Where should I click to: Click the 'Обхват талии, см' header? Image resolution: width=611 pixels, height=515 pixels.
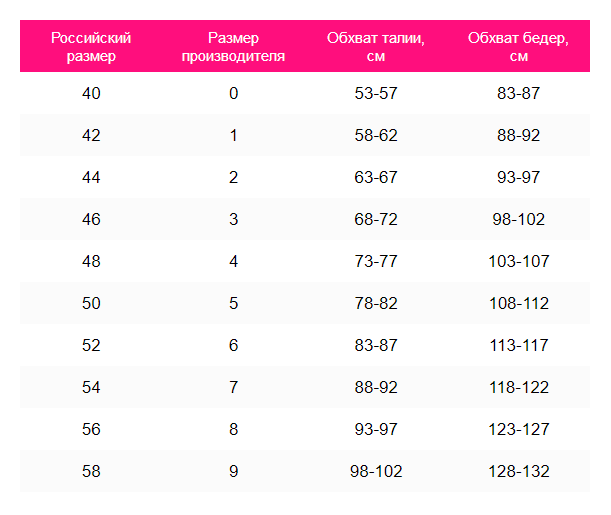tap(376, 47)
